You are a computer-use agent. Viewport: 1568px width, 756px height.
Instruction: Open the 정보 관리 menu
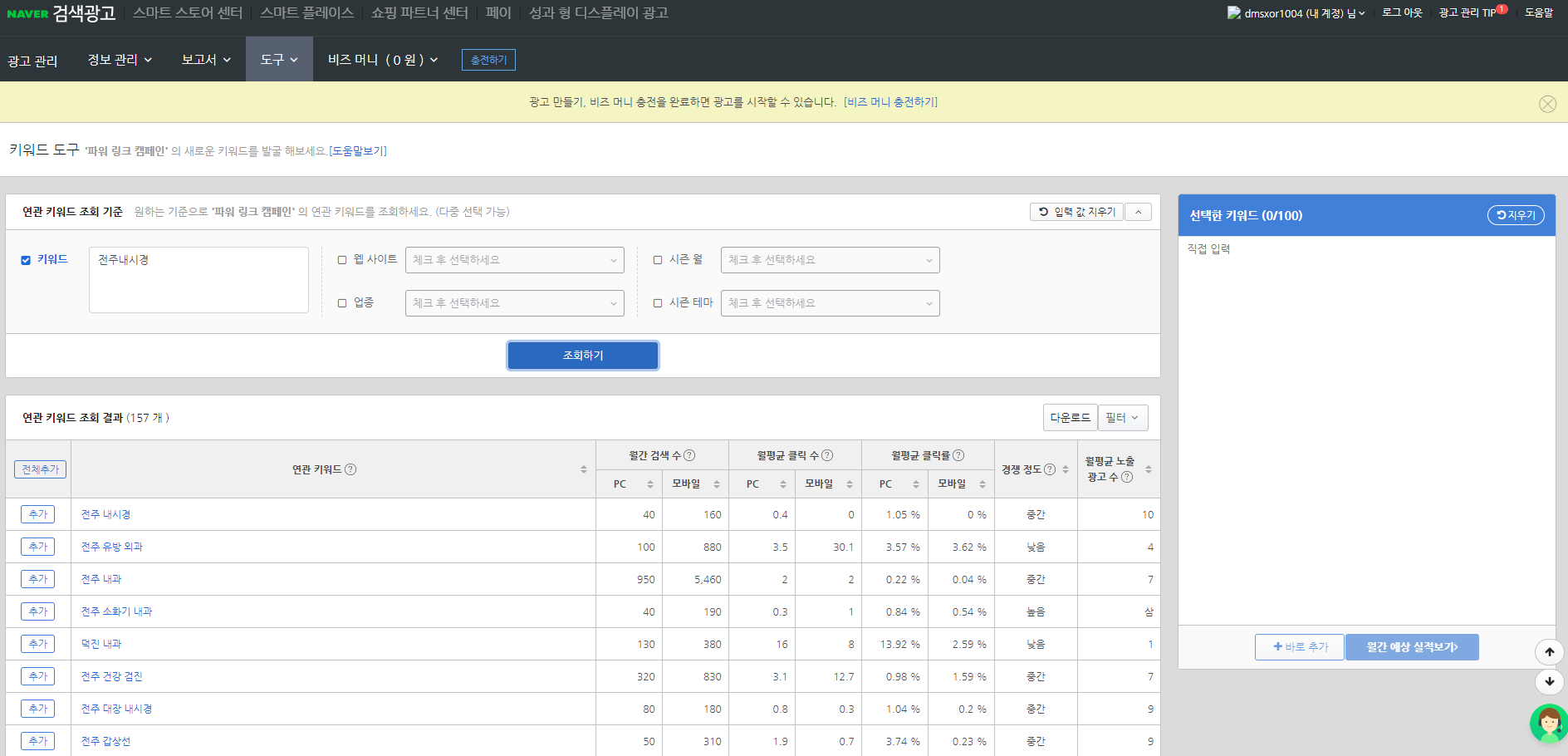point(120,60)
